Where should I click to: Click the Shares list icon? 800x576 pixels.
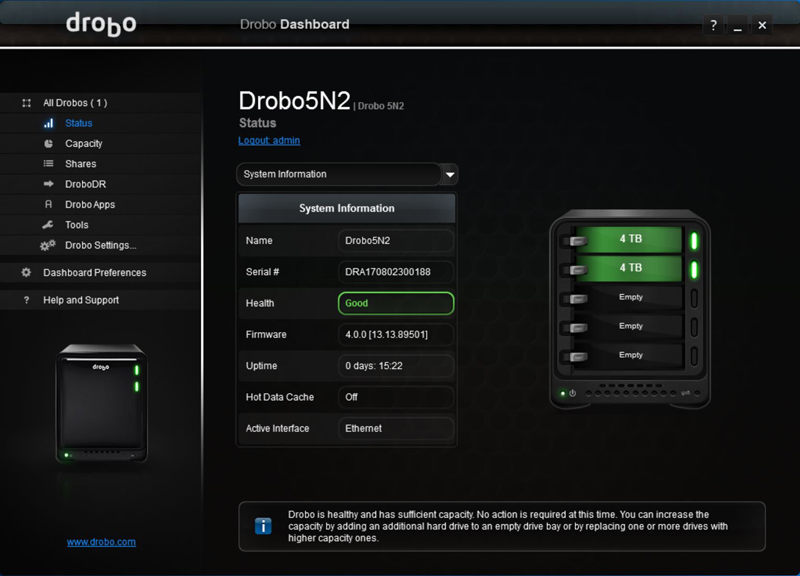[x=48, y=164]
